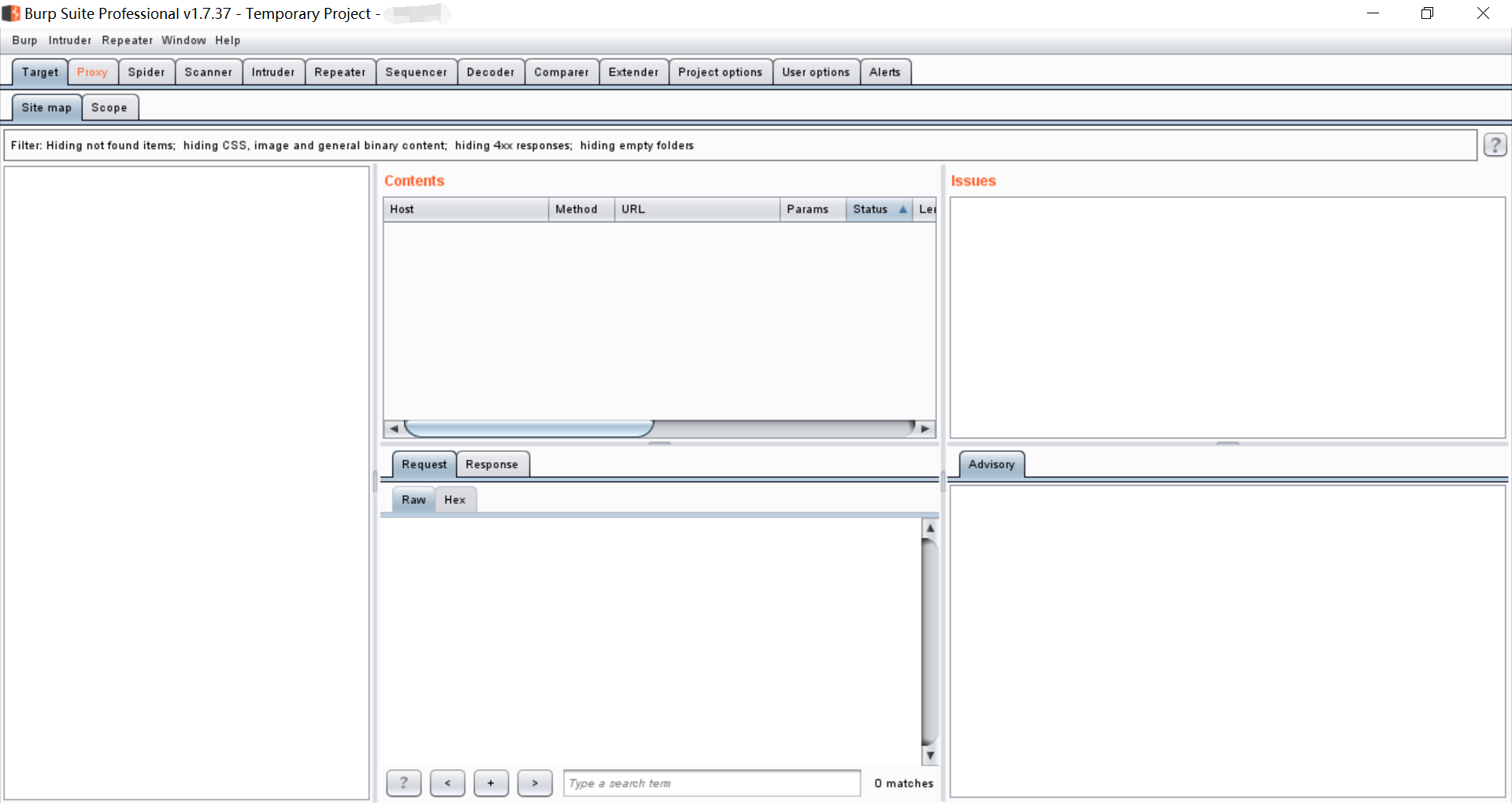
Task: Click the Contents horizontal scrollbar thumb
Action: click(x=529, y=429)
